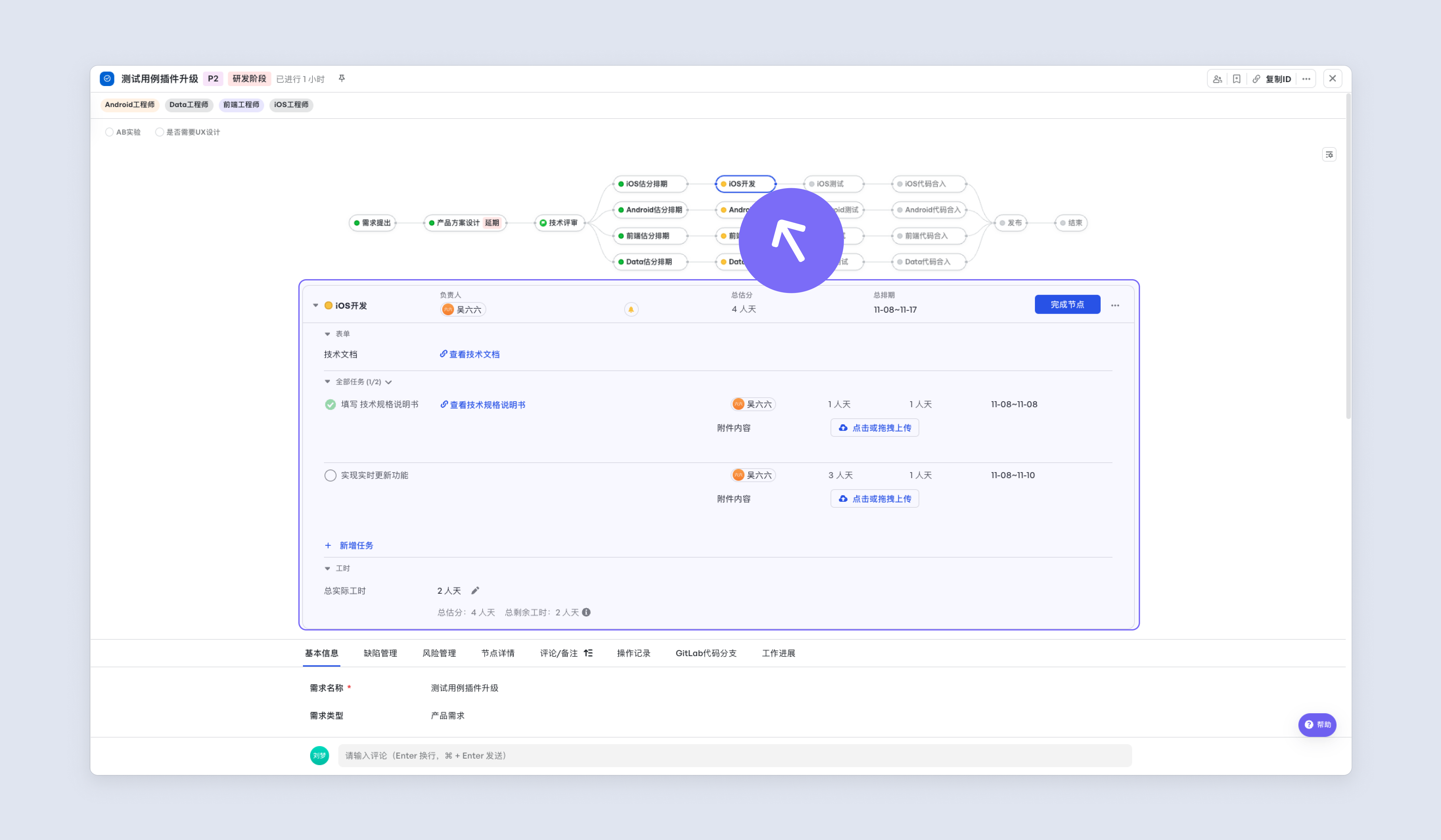Upload attachment for 填写 技术规格说明书 task

(x=875, y=428)
